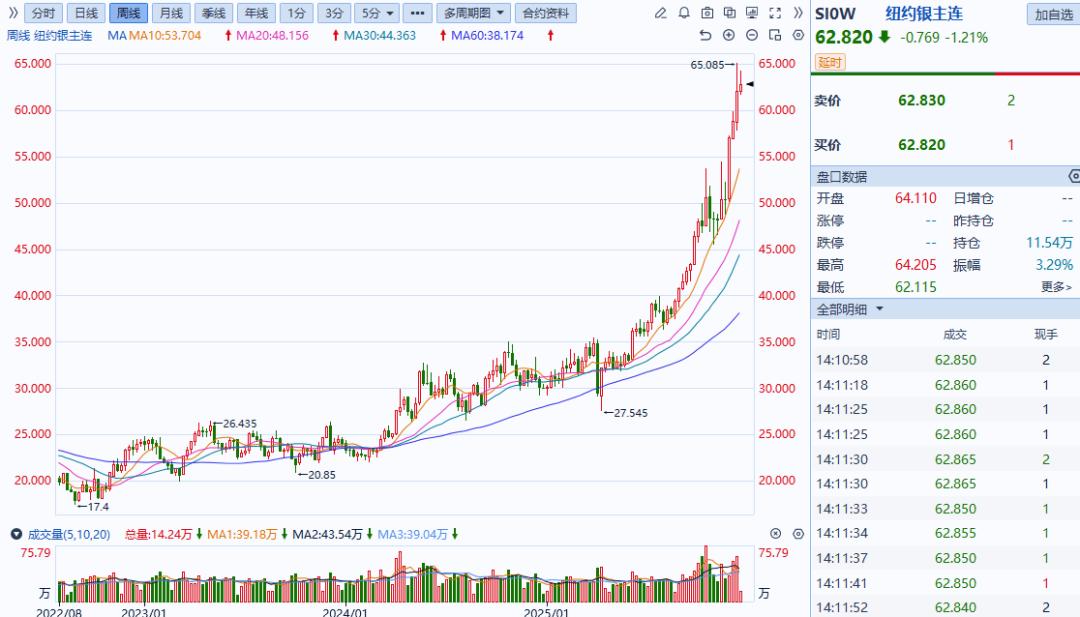Click the 成交量(5,10,20) indicator name

pos(69,534)
